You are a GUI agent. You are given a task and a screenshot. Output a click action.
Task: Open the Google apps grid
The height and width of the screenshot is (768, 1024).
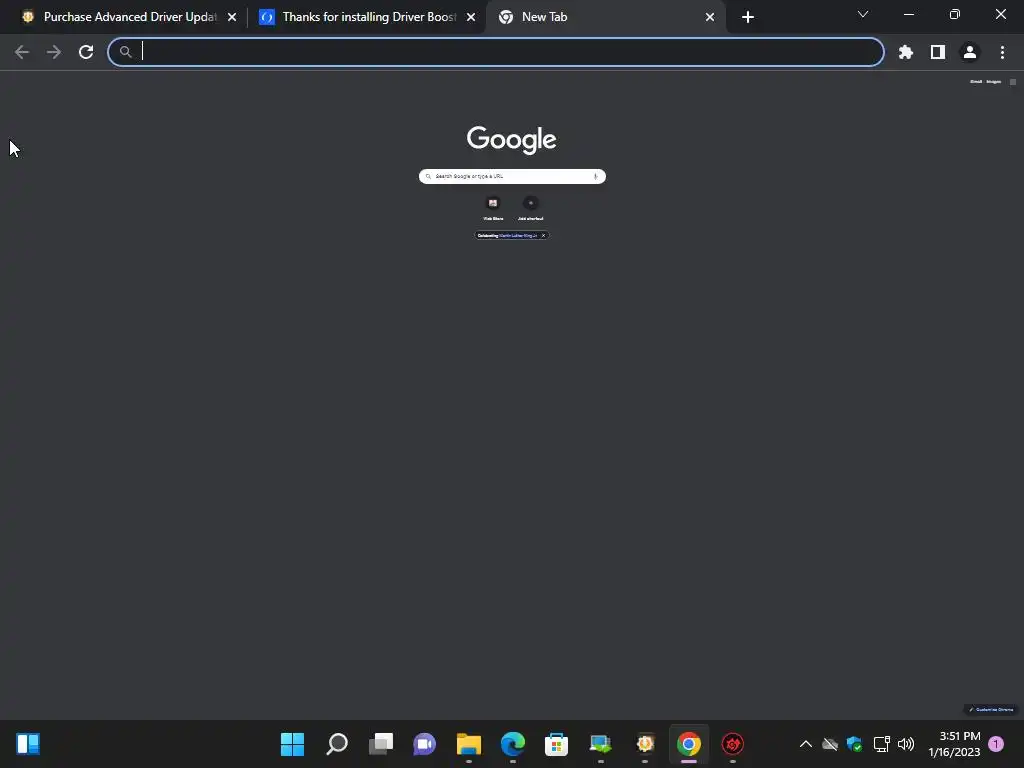[x=1013, y=82]
